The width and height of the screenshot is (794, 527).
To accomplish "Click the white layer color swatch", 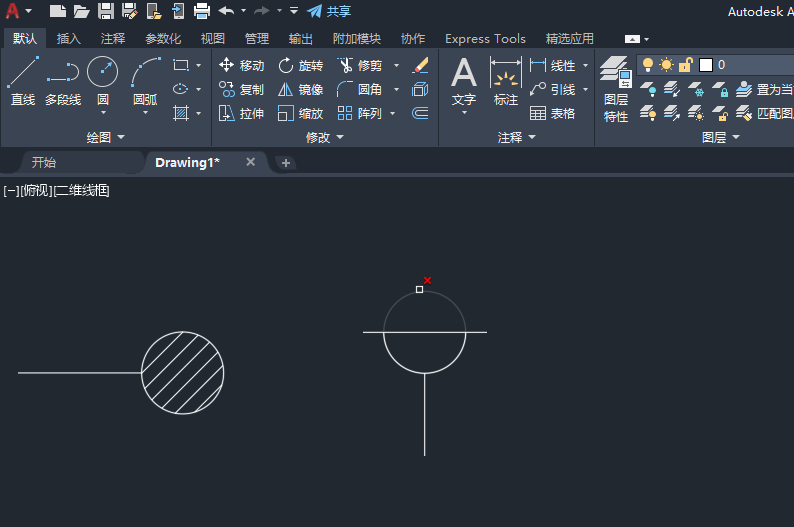I will 706,65.
